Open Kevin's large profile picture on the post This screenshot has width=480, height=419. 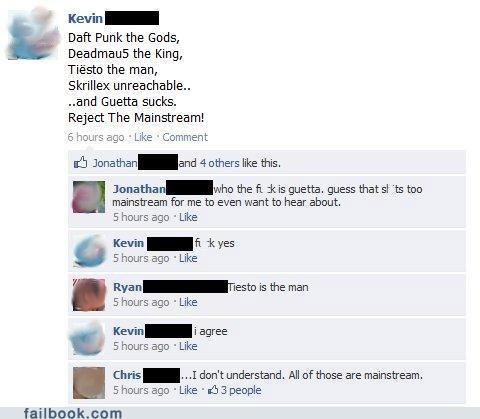[33, 34]
